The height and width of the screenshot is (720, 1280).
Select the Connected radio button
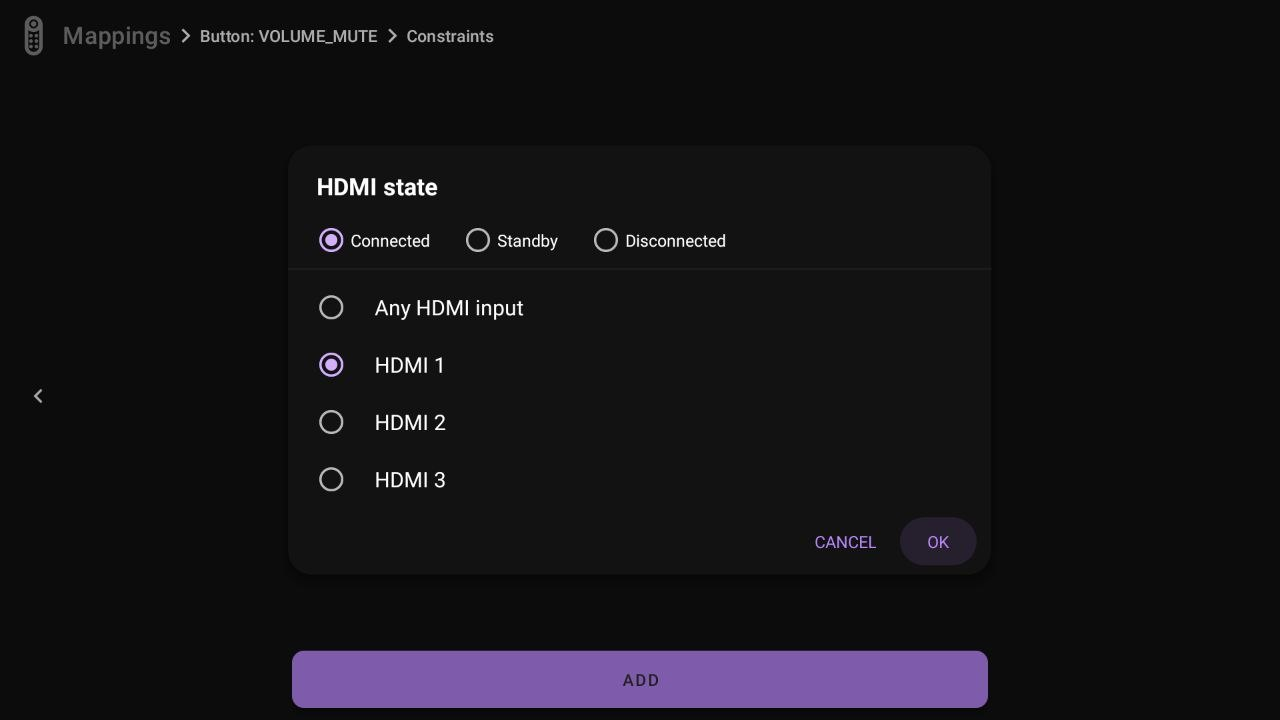point(331,240)
